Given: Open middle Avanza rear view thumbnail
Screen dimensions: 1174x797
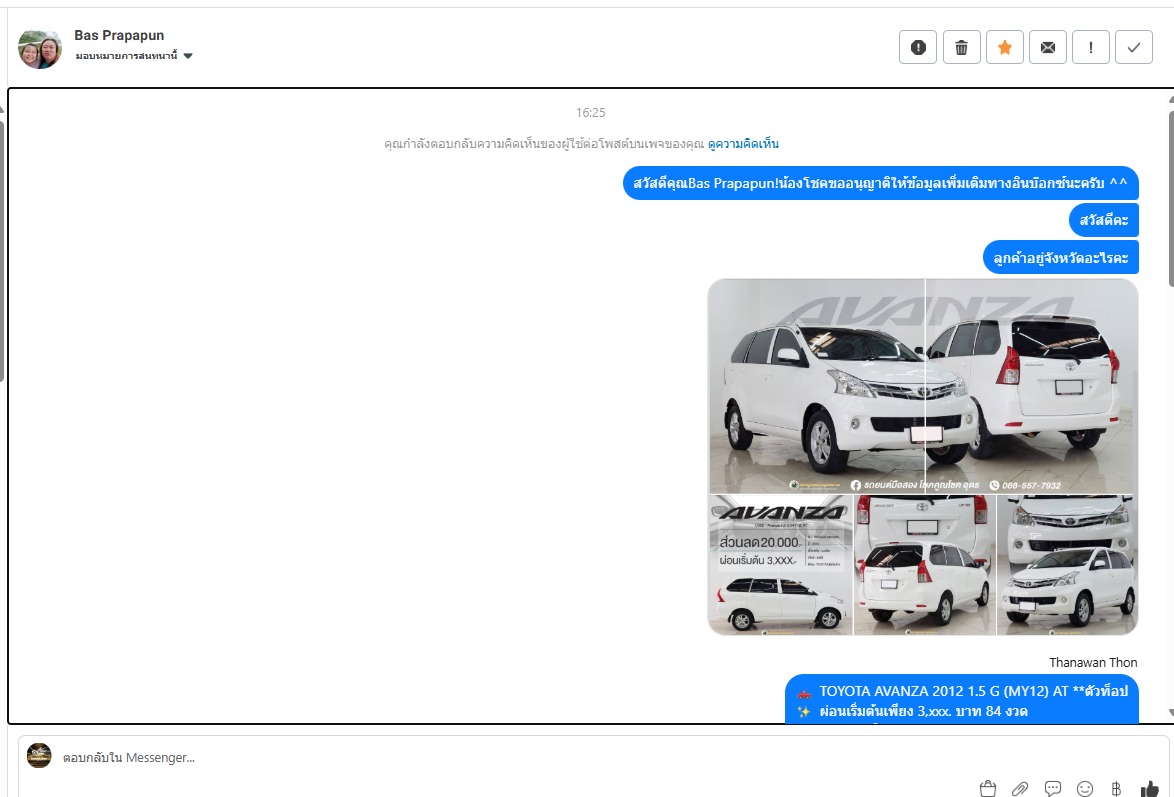Looking at the screenshot, I should pos(925,565).
